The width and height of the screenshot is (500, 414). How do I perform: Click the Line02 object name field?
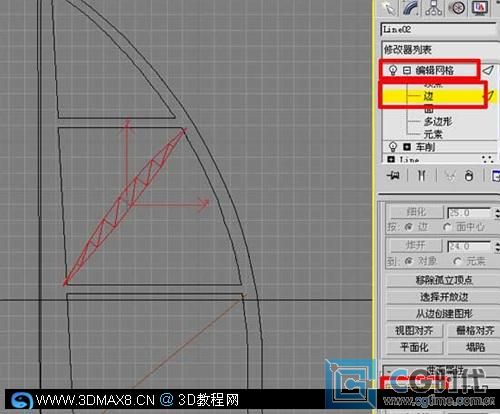[x=438, y=29]
